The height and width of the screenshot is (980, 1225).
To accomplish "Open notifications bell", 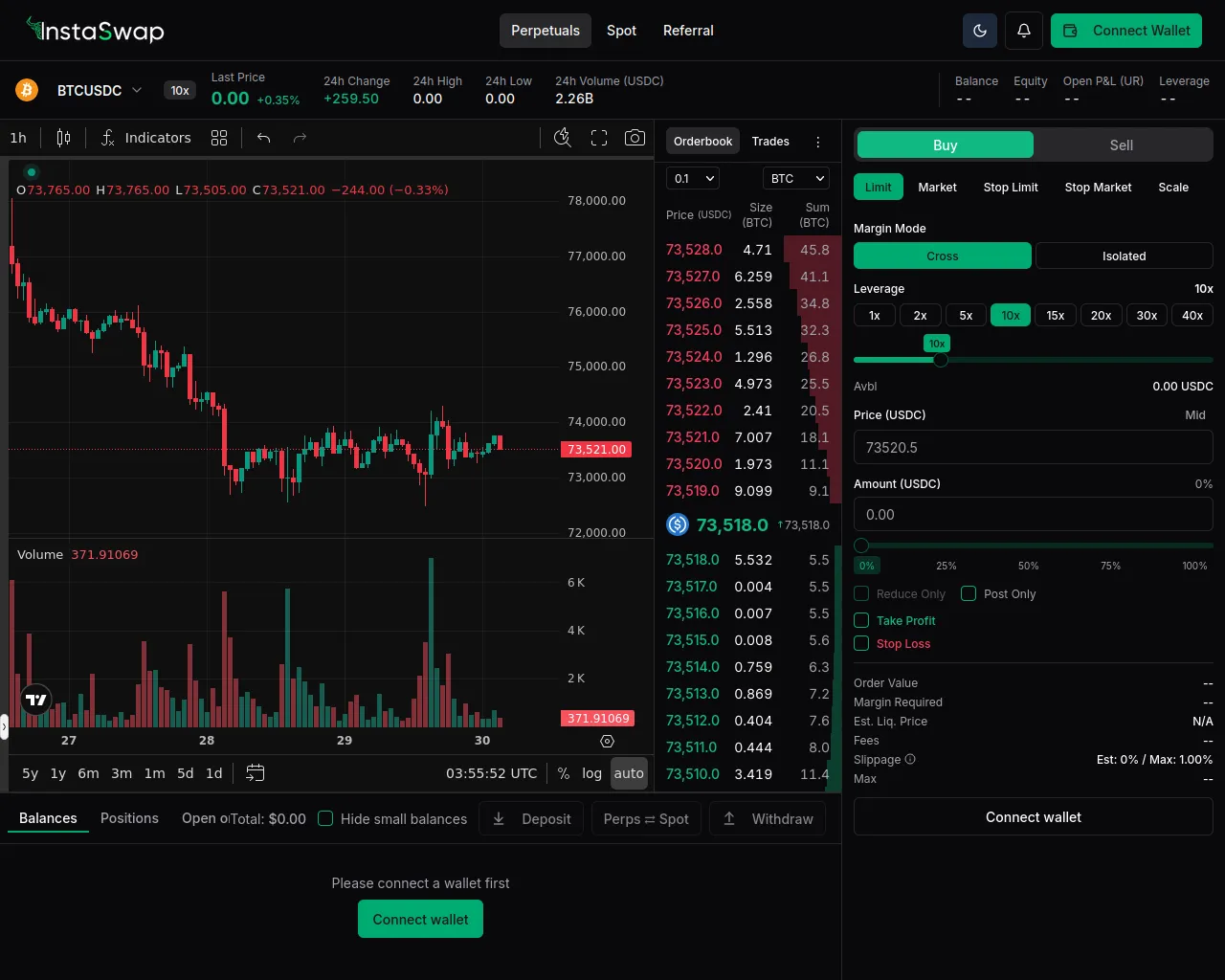I will pyautogui.click(x=1023, y=31).
